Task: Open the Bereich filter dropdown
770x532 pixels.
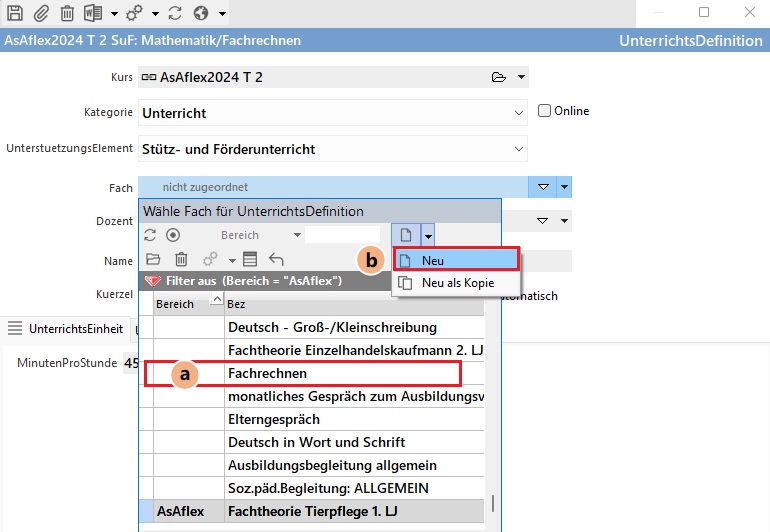Action: pos(297,235)
